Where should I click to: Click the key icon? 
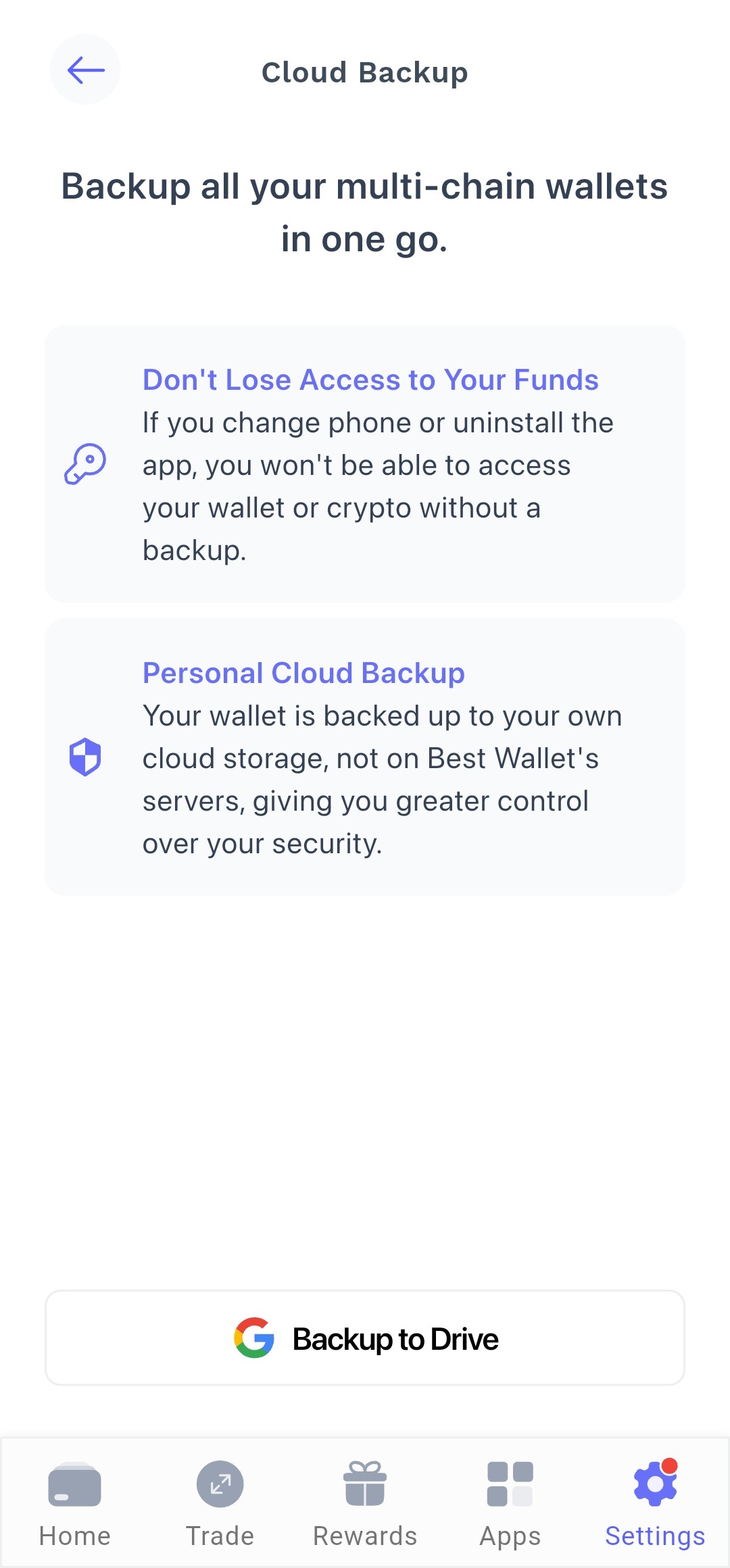pos(85,463)
